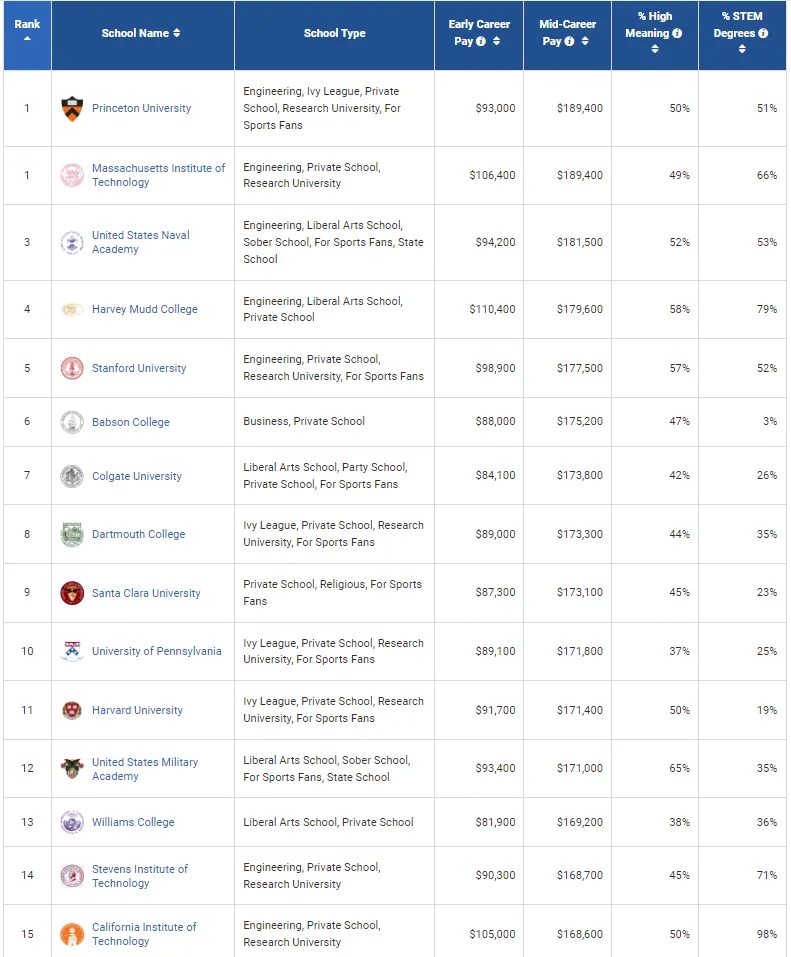Open Babson College school page
791x957 pixels.
[x=131, y=422]
